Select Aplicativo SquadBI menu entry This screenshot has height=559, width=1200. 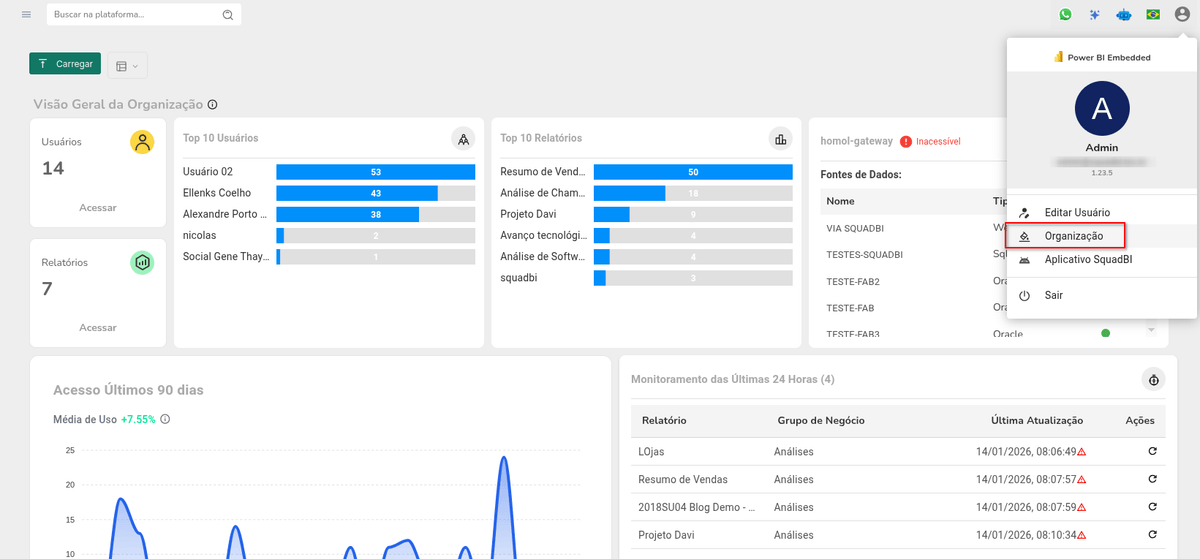[x=1088, y=260]
